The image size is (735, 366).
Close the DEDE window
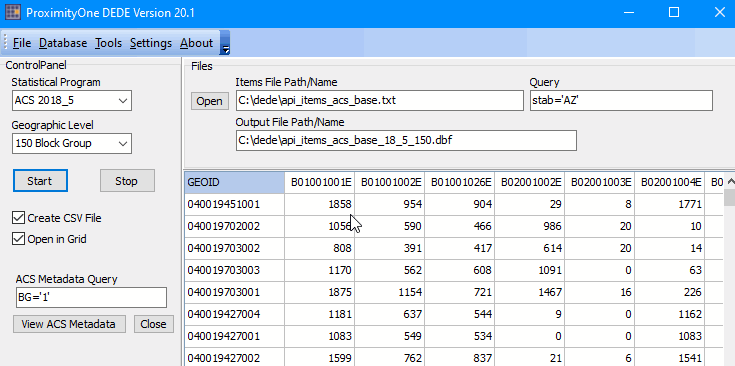coord(719,12)
